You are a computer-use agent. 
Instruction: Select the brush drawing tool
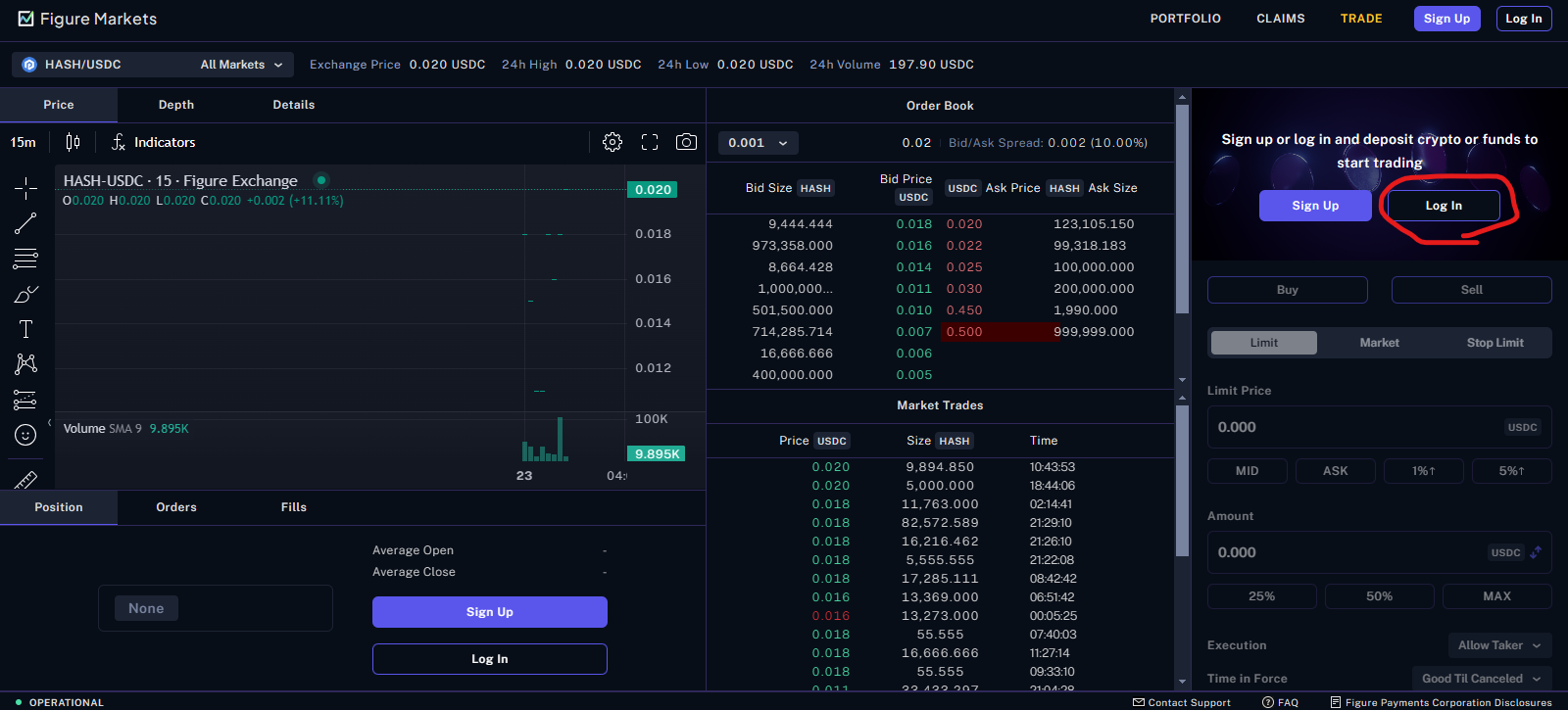[25, 294]
